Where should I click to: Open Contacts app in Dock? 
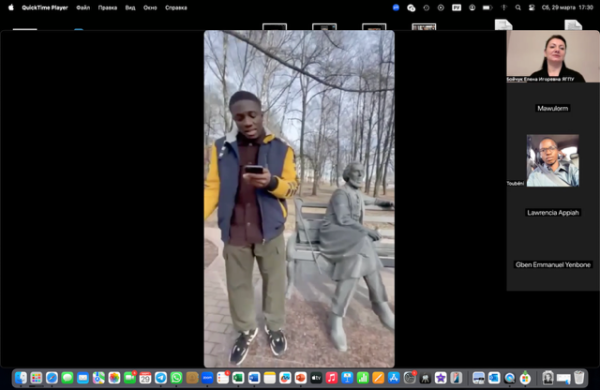192,378
